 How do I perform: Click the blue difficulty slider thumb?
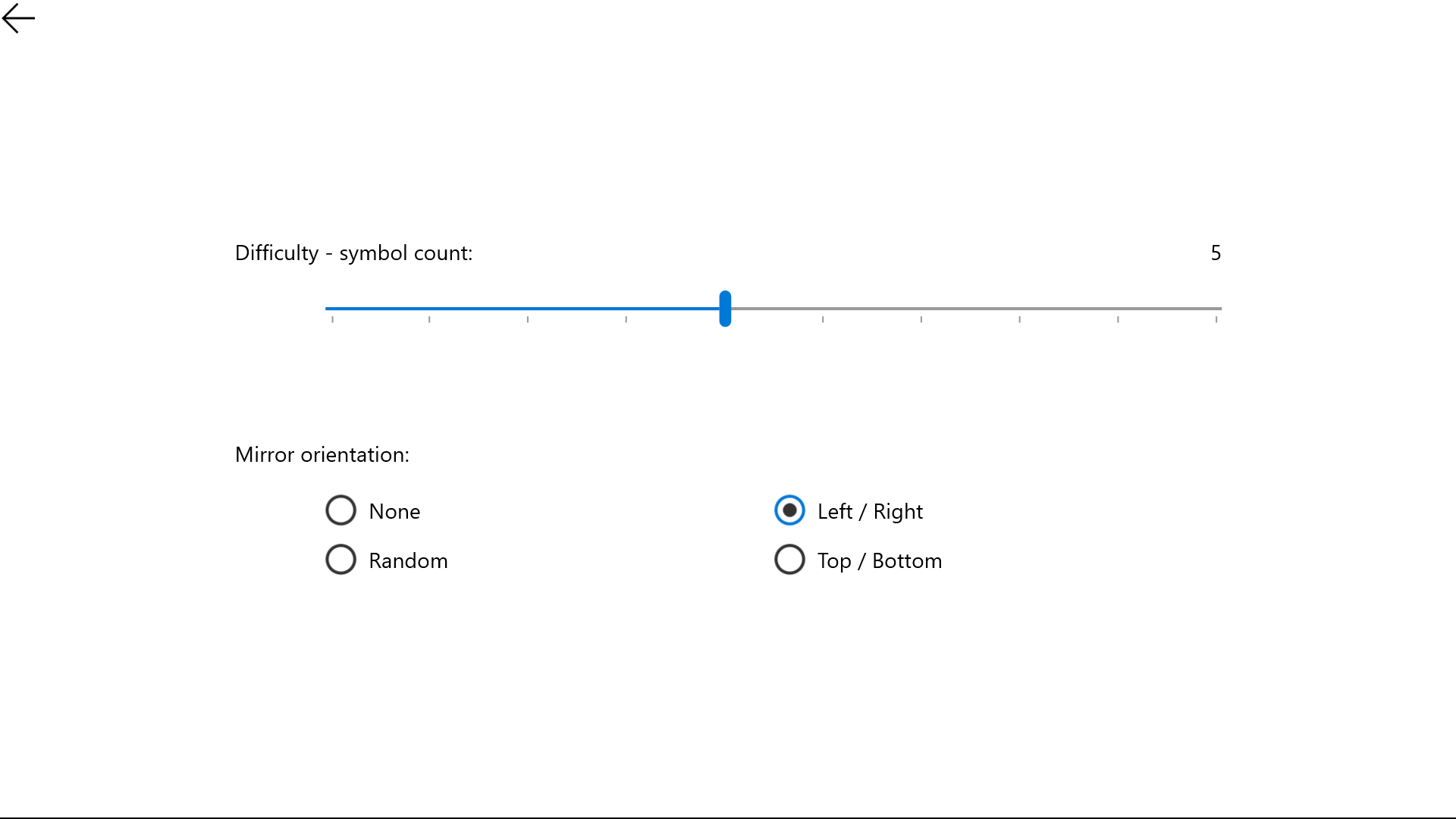725,309
